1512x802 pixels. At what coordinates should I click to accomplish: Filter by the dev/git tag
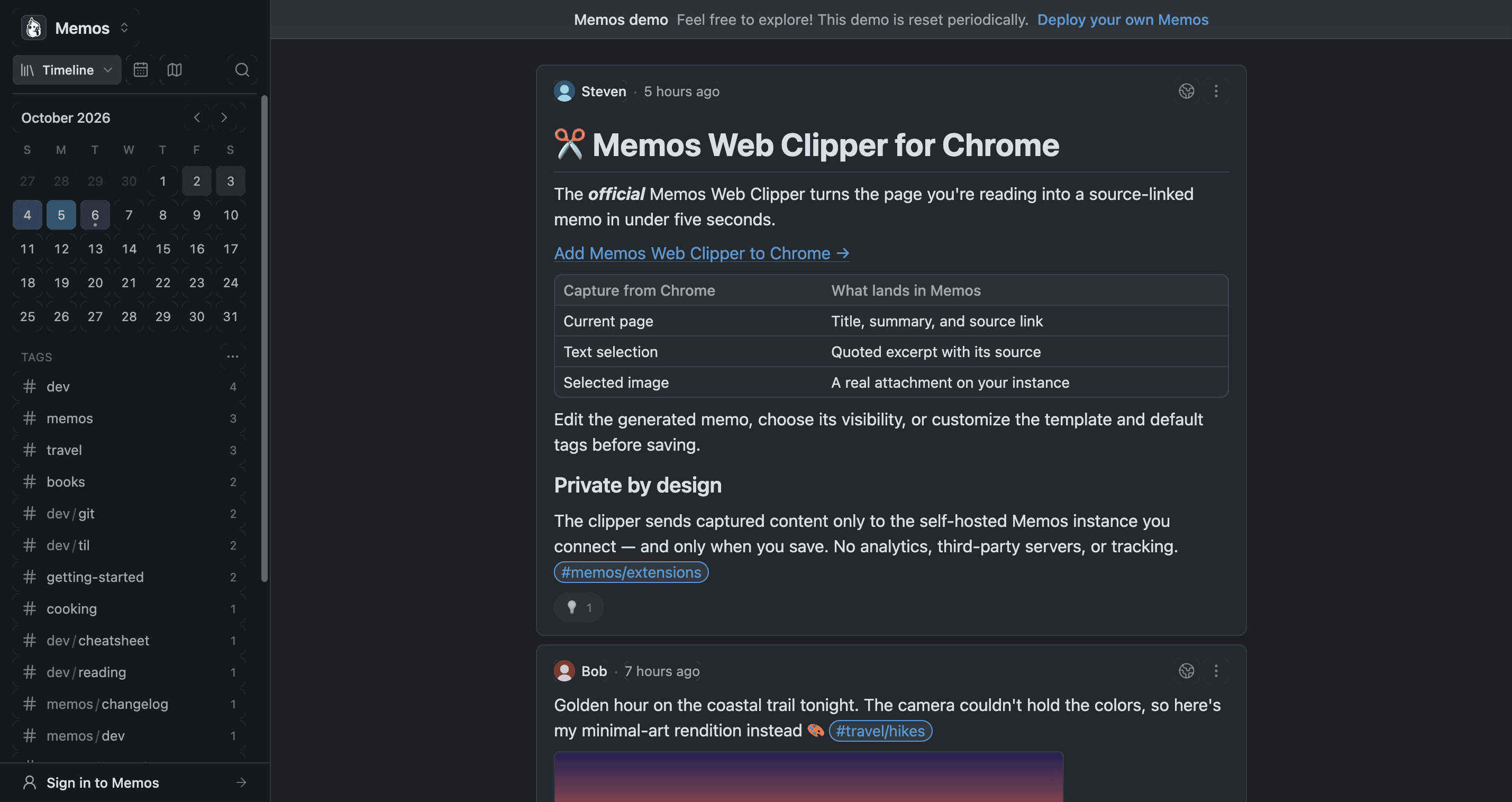click(x=129, y=513)
